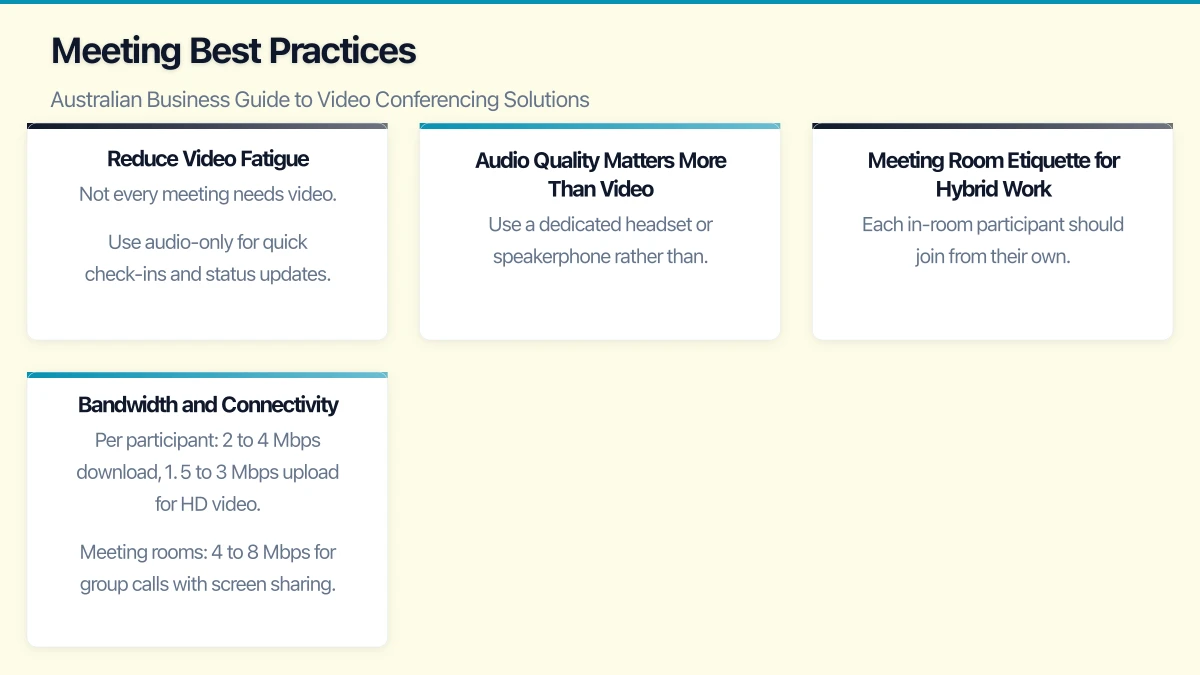This screenshot has width=1200, height=675.
Task: Select the 'Per participant: 2 to 4 Mbps' paragraph
Action: point(208,471)
